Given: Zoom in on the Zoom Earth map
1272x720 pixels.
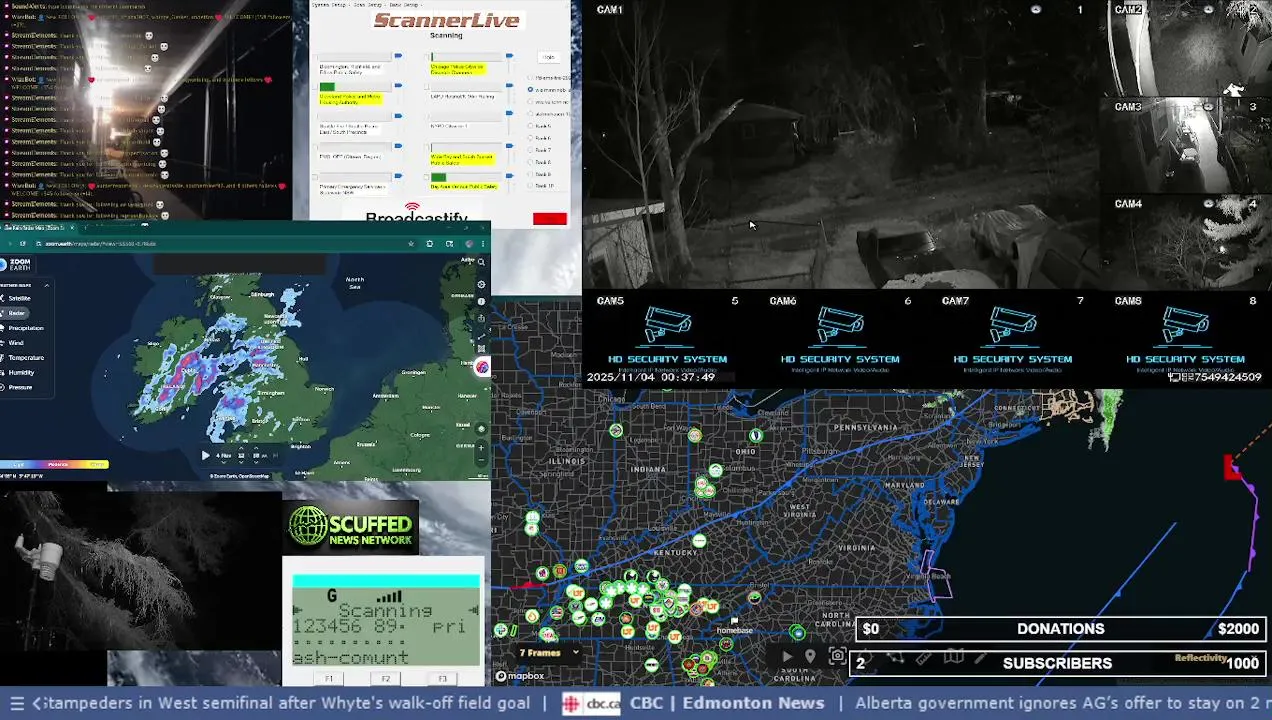Looking at the screenshot, I should [481, 447].
